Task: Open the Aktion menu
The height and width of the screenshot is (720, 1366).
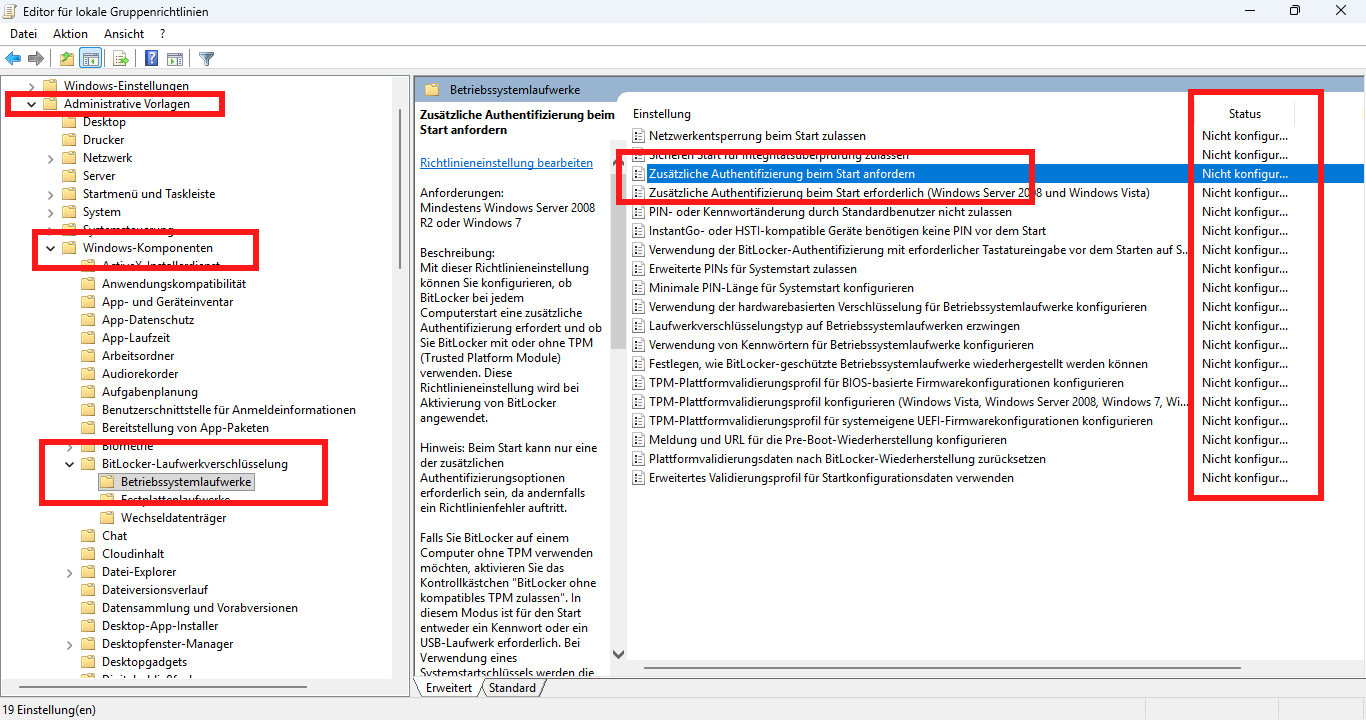Action: pos(71,34)
